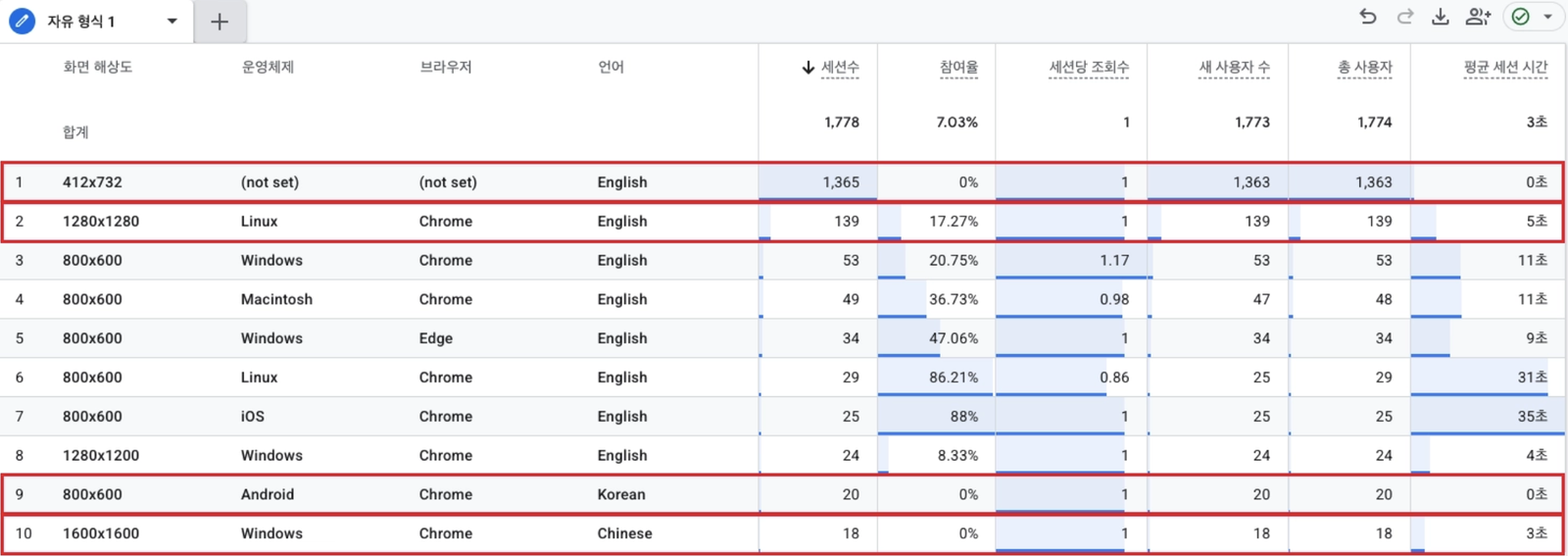Click the Edge browser cell
The image size is (1568, 556).
436,338
